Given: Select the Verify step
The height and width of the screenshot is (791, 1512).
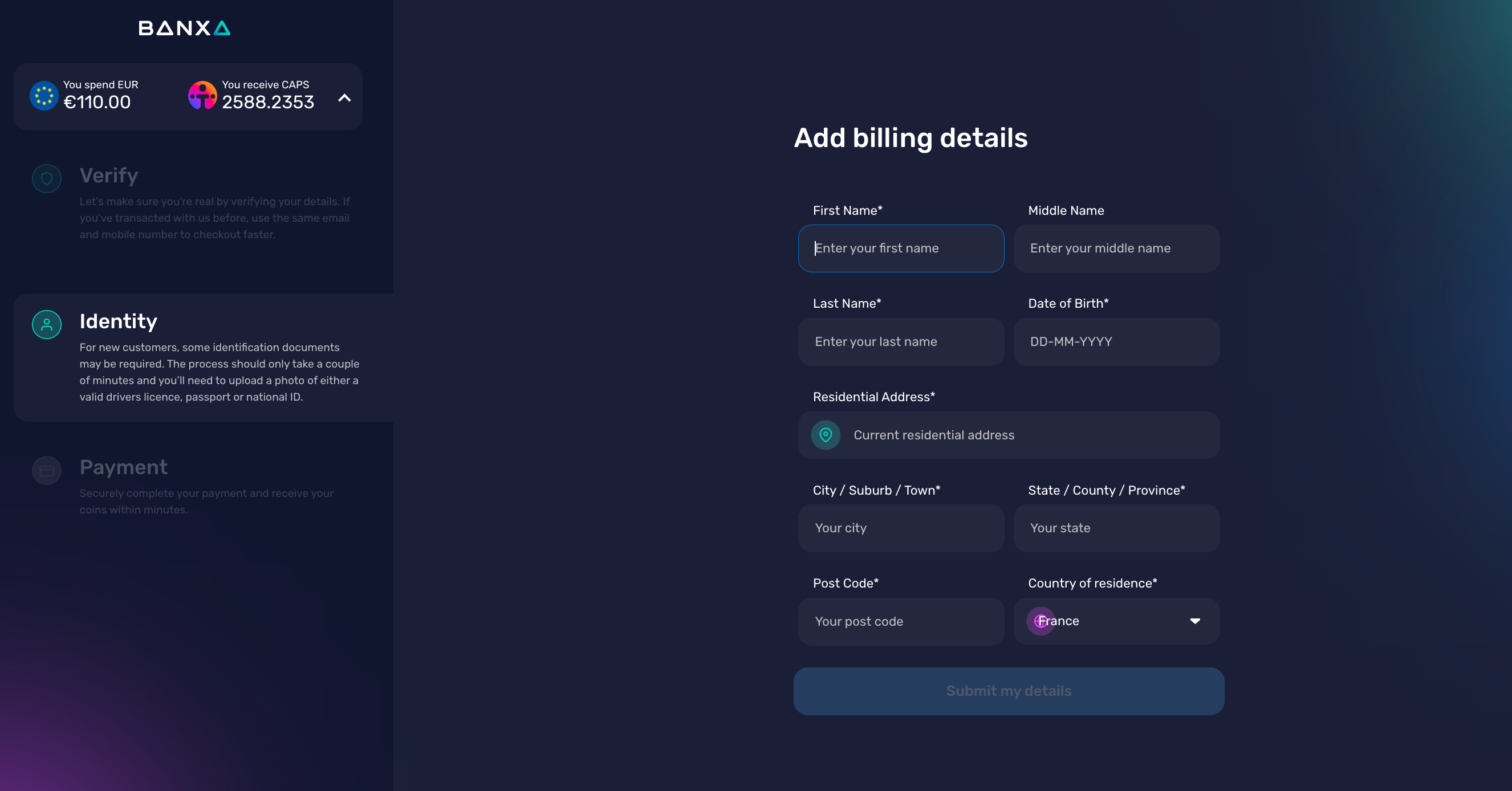Looking at the screenshot, I should pyautogui.click(x=109, y=176).
